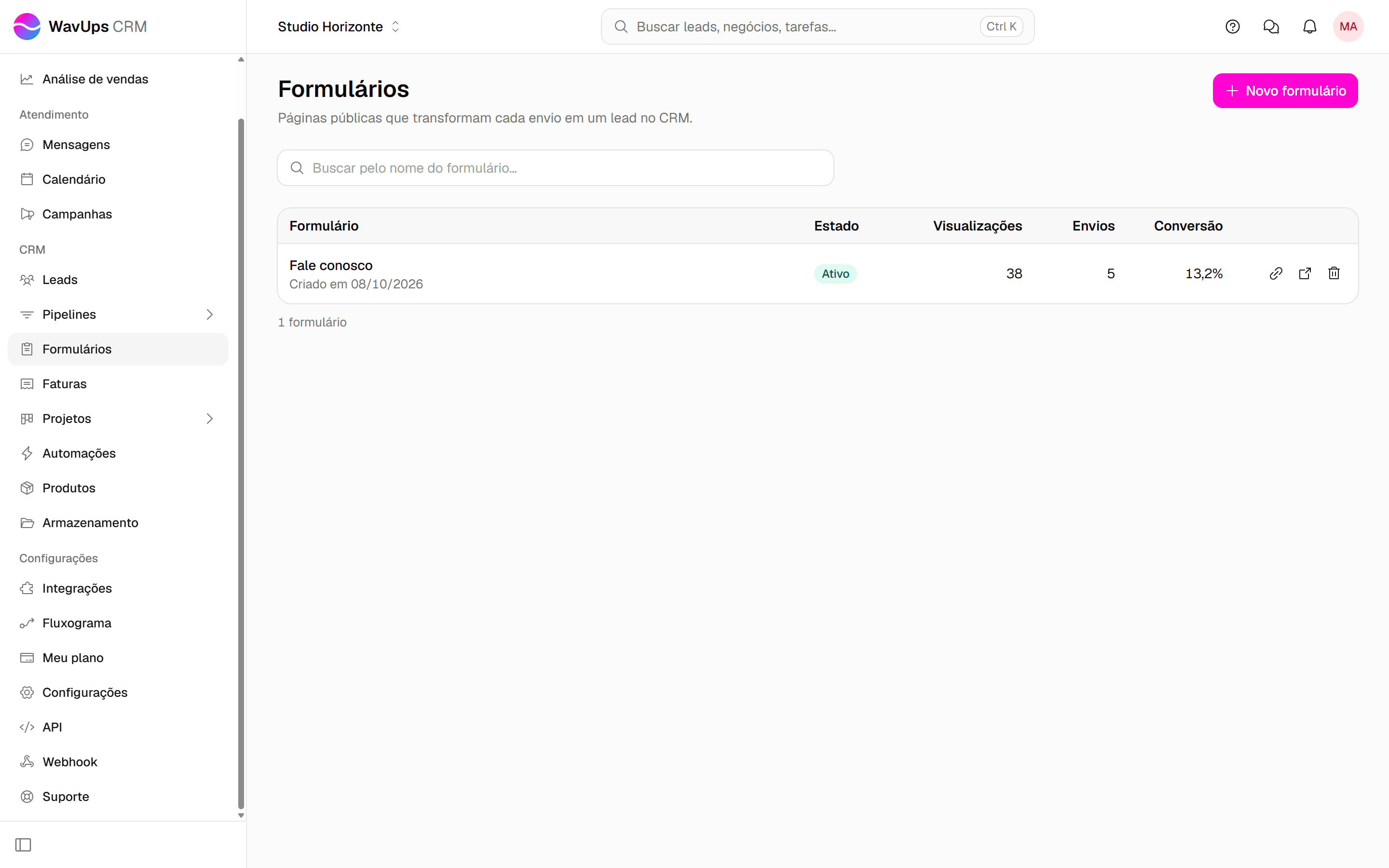Copy link icon for Fale conosco form
This screenshot has height=868, width=1389.
pos(1275,273)
